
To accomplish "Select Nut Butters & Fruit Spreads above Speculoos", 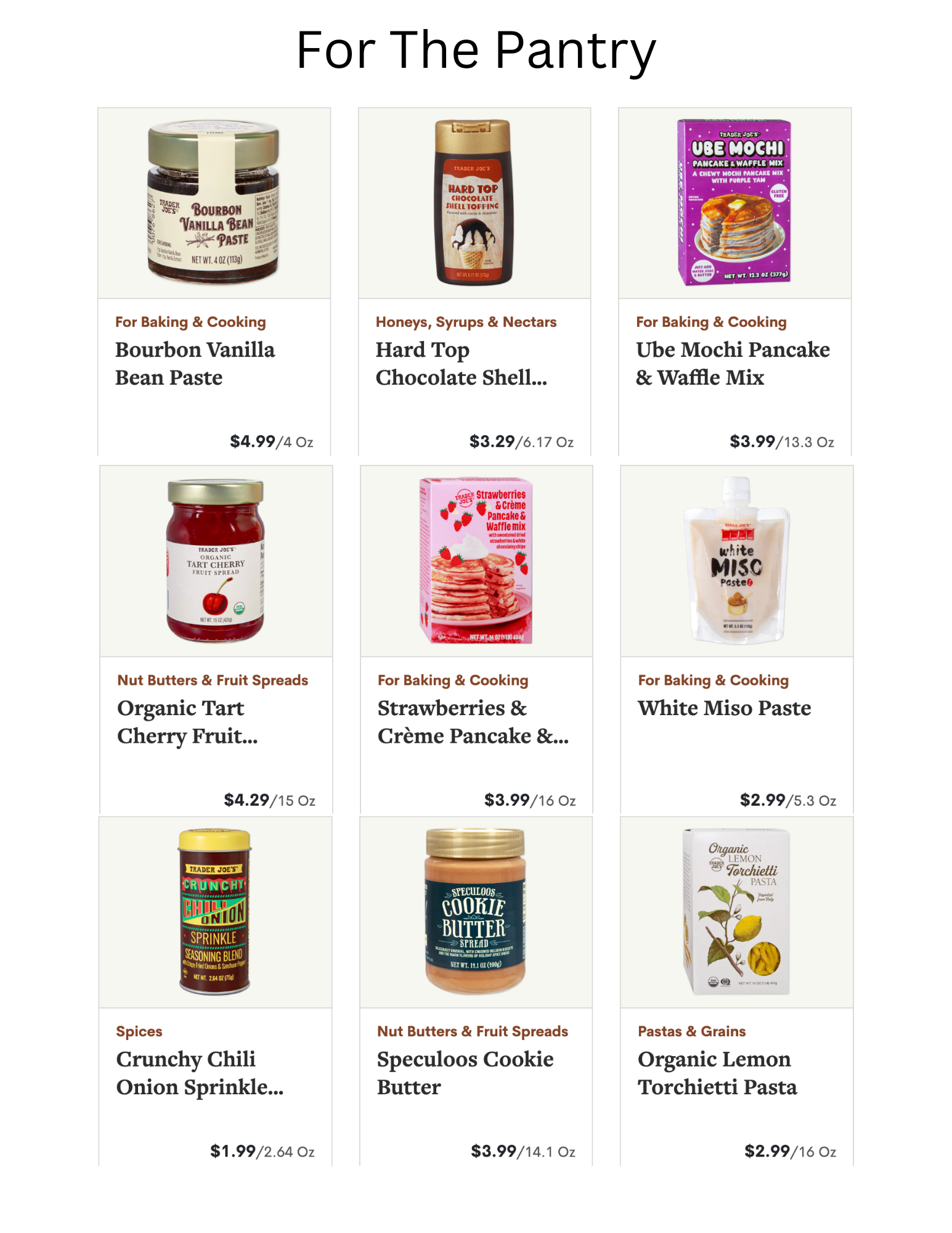I will point(473,1031).
